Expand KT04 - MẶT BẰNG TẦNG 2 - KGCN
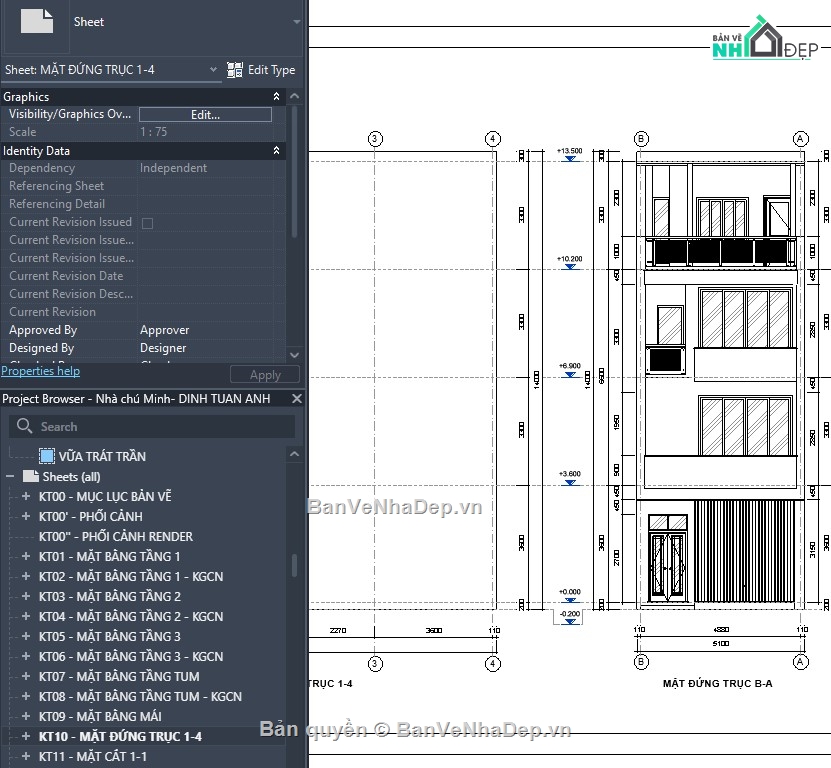The height and width of the screenshot is (768, 831). [25, 616]
